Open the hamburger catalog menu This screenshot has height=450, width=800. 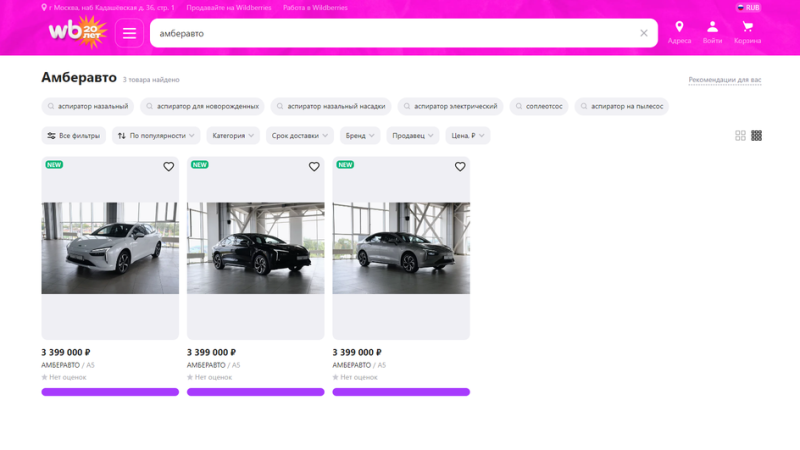pyautogui.click(x=129, y=33)
